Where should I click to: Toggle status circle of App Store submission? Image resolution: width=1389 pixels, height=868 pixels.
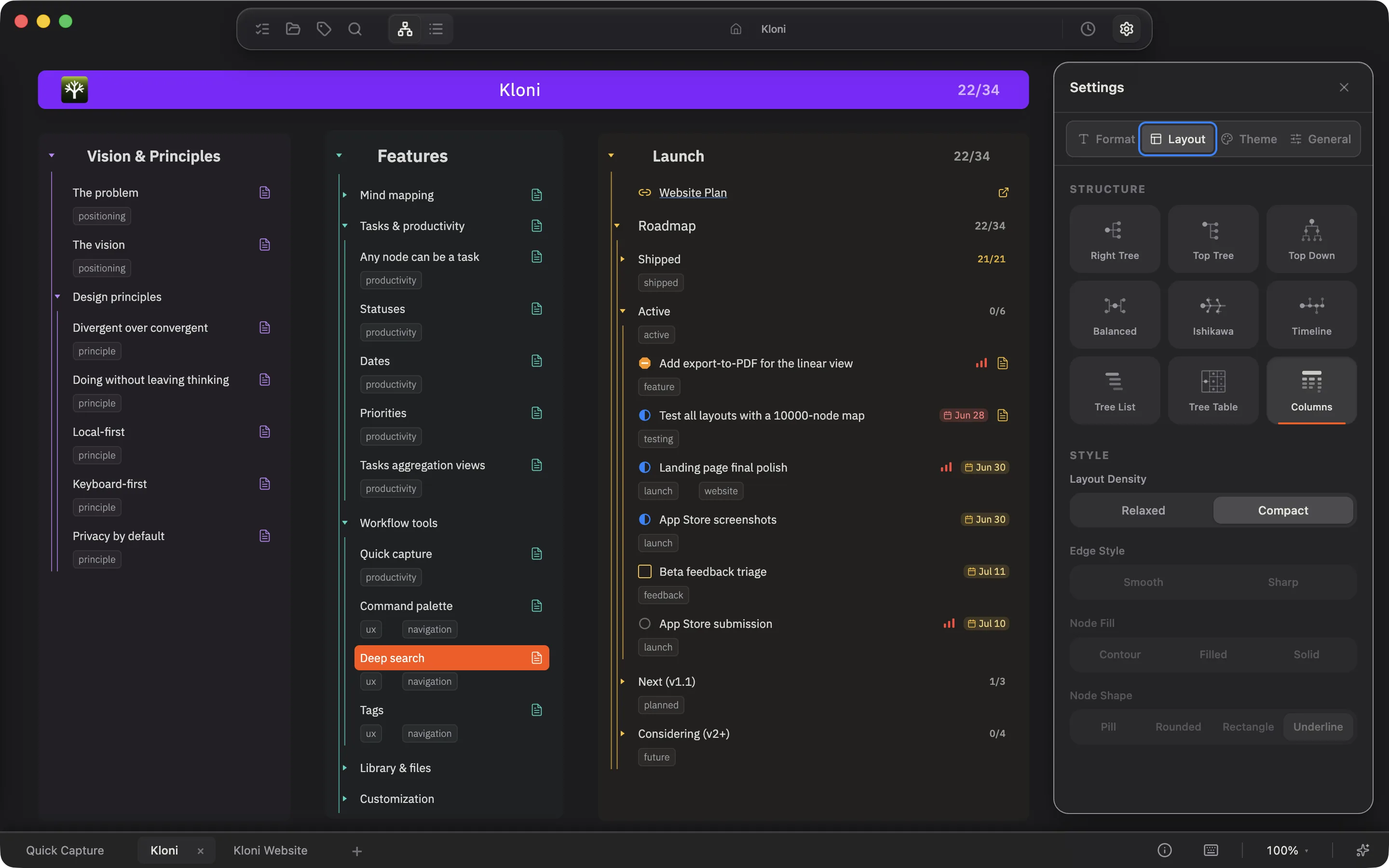coord(644,624)
